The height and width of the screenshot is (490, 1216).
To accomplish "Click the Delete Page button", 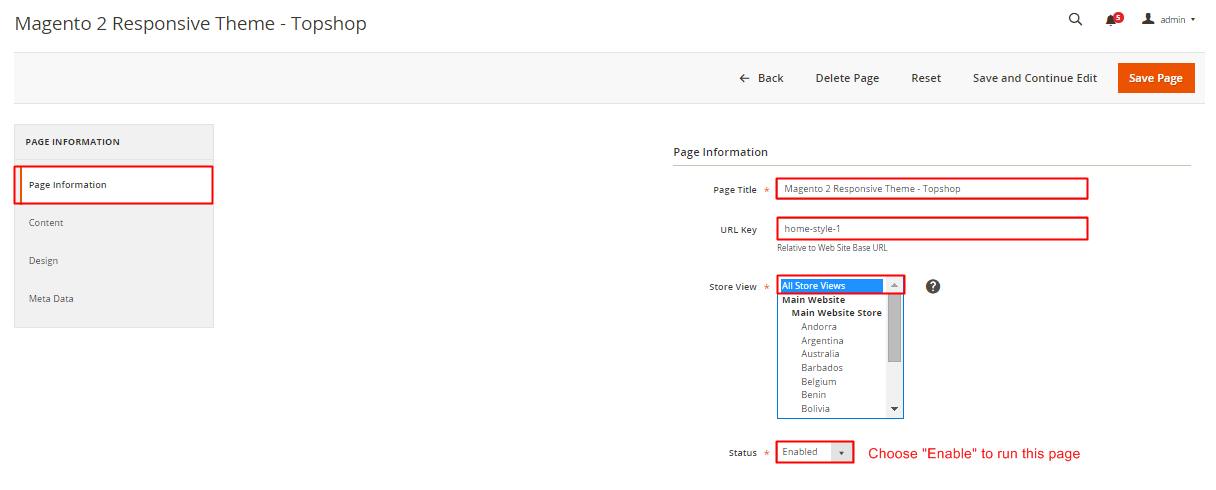I will point(847,78).
